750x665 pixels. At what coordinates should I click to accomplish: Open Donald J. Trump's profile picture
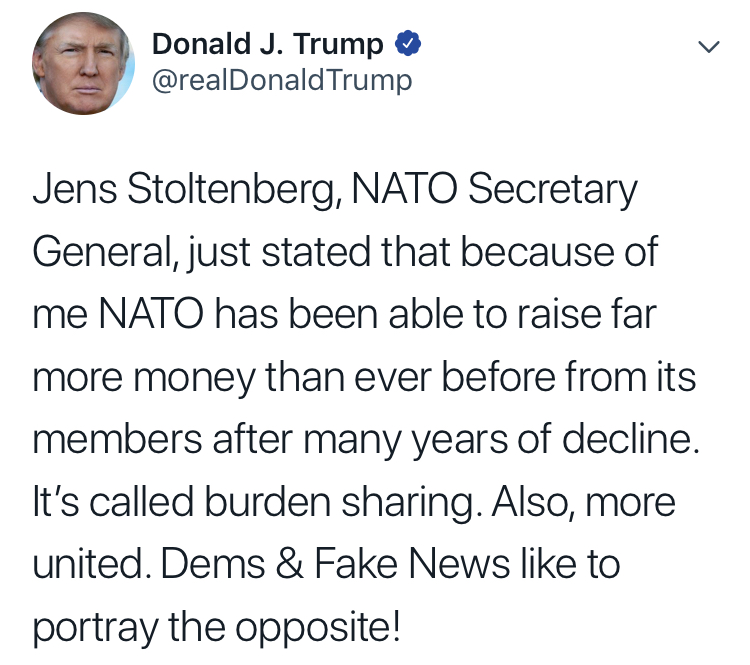coord(84,64)
